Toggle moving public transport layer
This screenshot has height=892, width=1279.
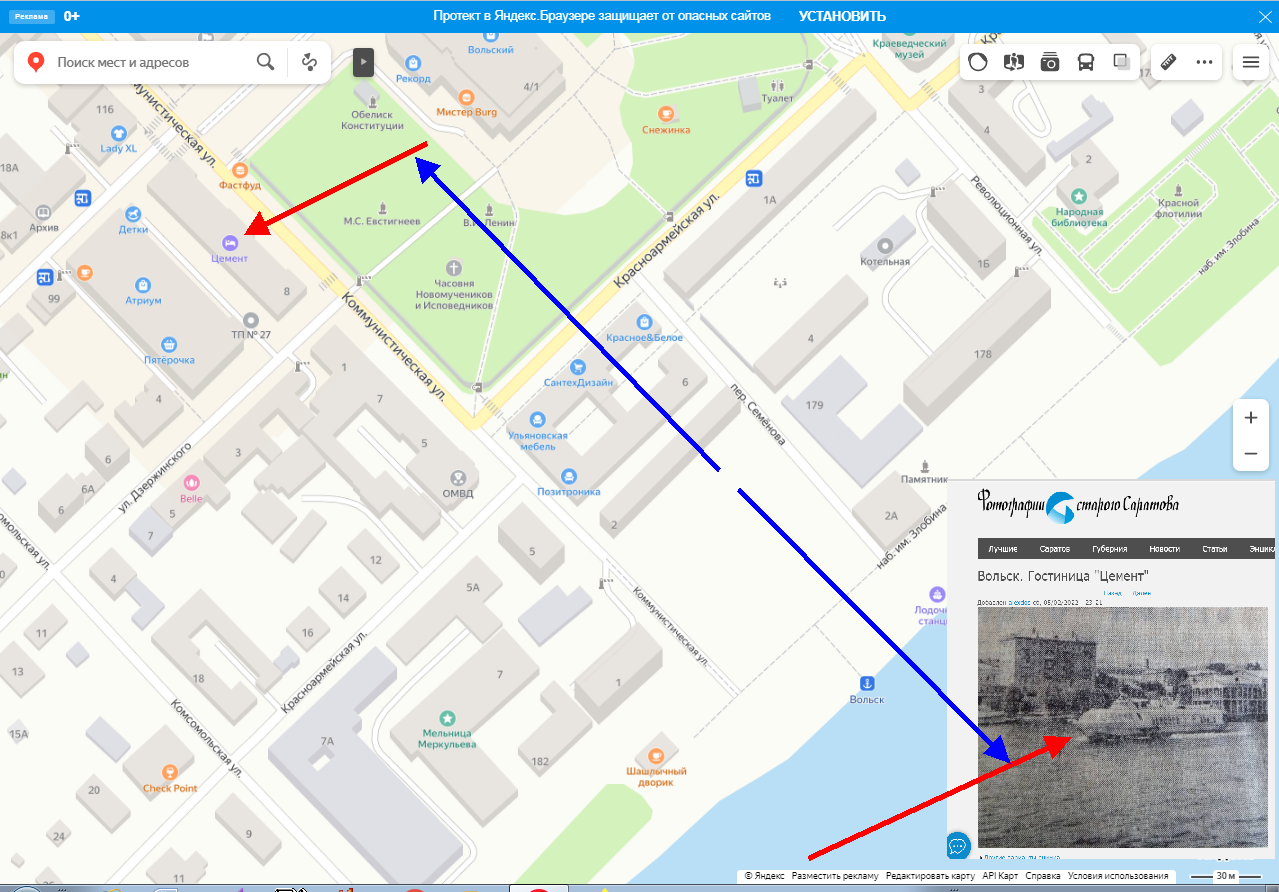click(x=1086, y=62)
